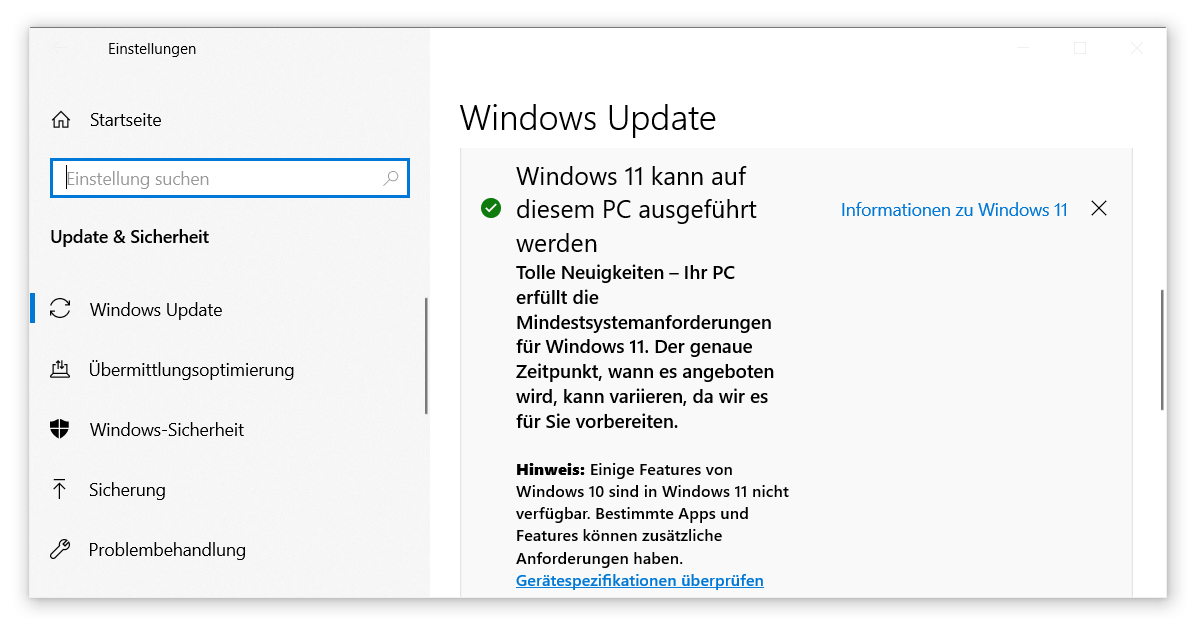Select Sicherung from the sidebar

(128, 489)
